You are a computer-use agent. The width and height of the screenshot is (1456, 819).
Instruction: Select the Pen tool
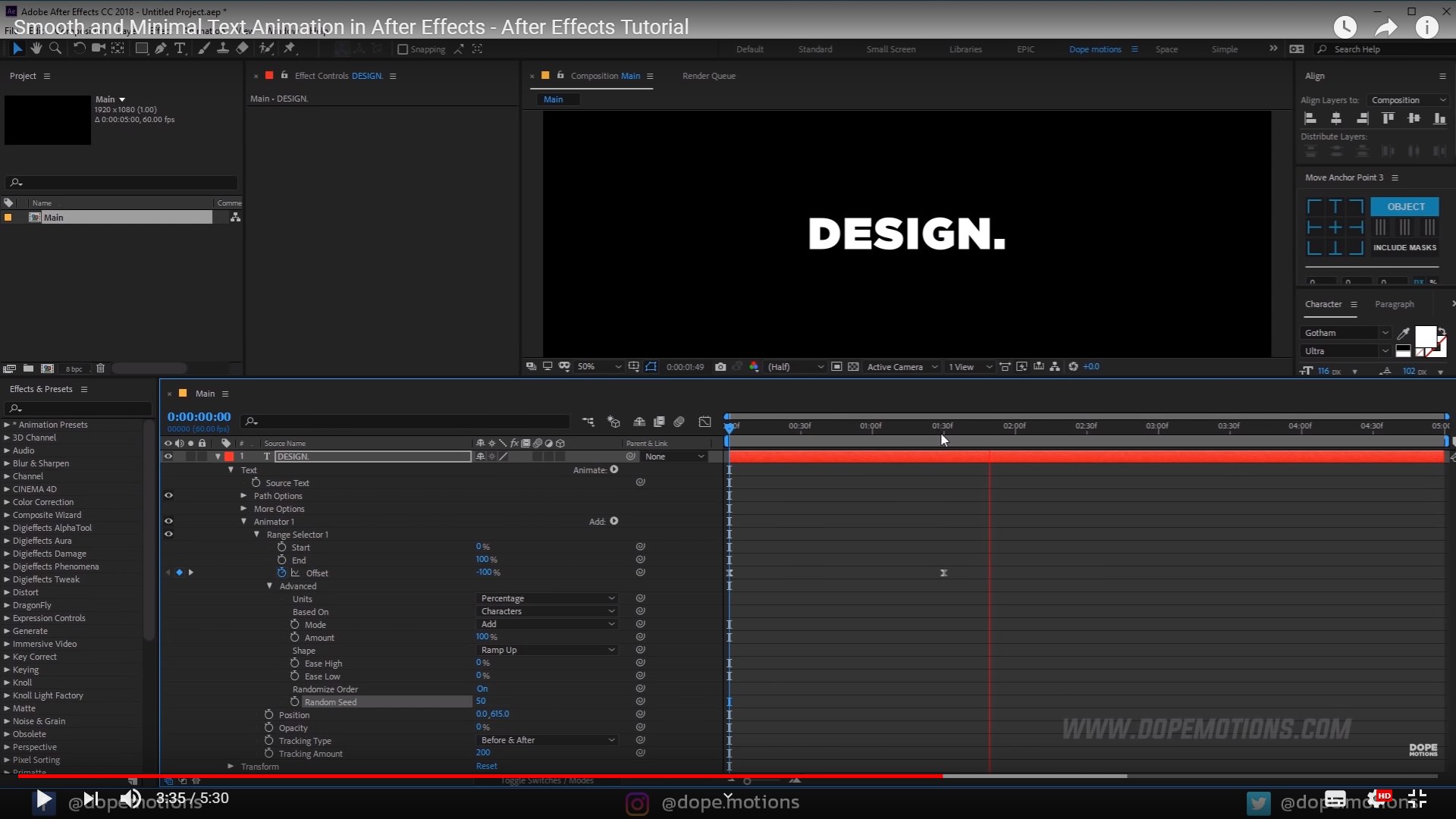click(x=161, y=49)
